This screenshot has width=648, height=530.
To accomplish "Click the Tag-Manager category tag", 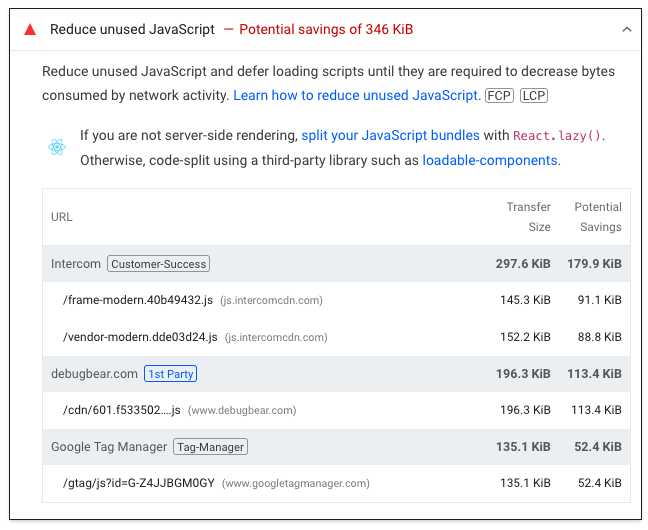I will pyautogui.click(x=210, y=447).
